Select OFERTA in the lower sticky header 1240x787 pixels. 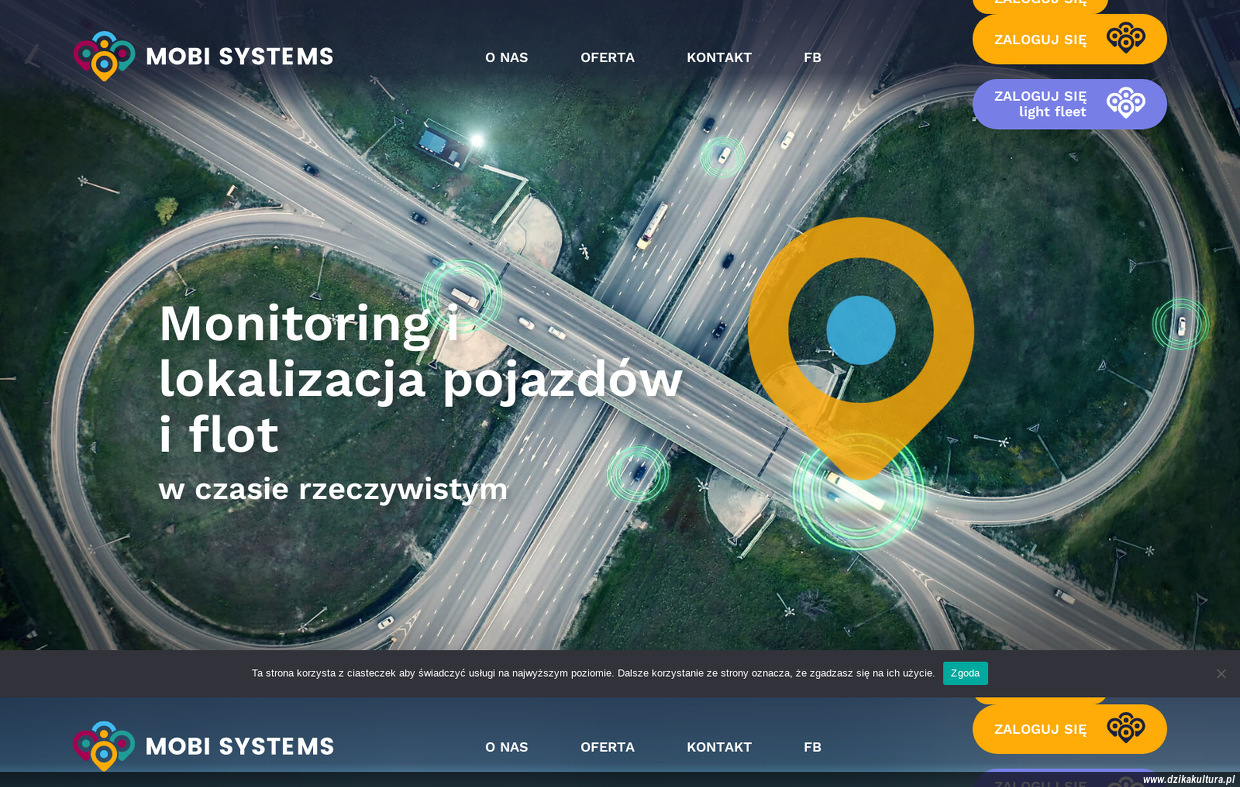pyautogui.click(x=607, y=747)
